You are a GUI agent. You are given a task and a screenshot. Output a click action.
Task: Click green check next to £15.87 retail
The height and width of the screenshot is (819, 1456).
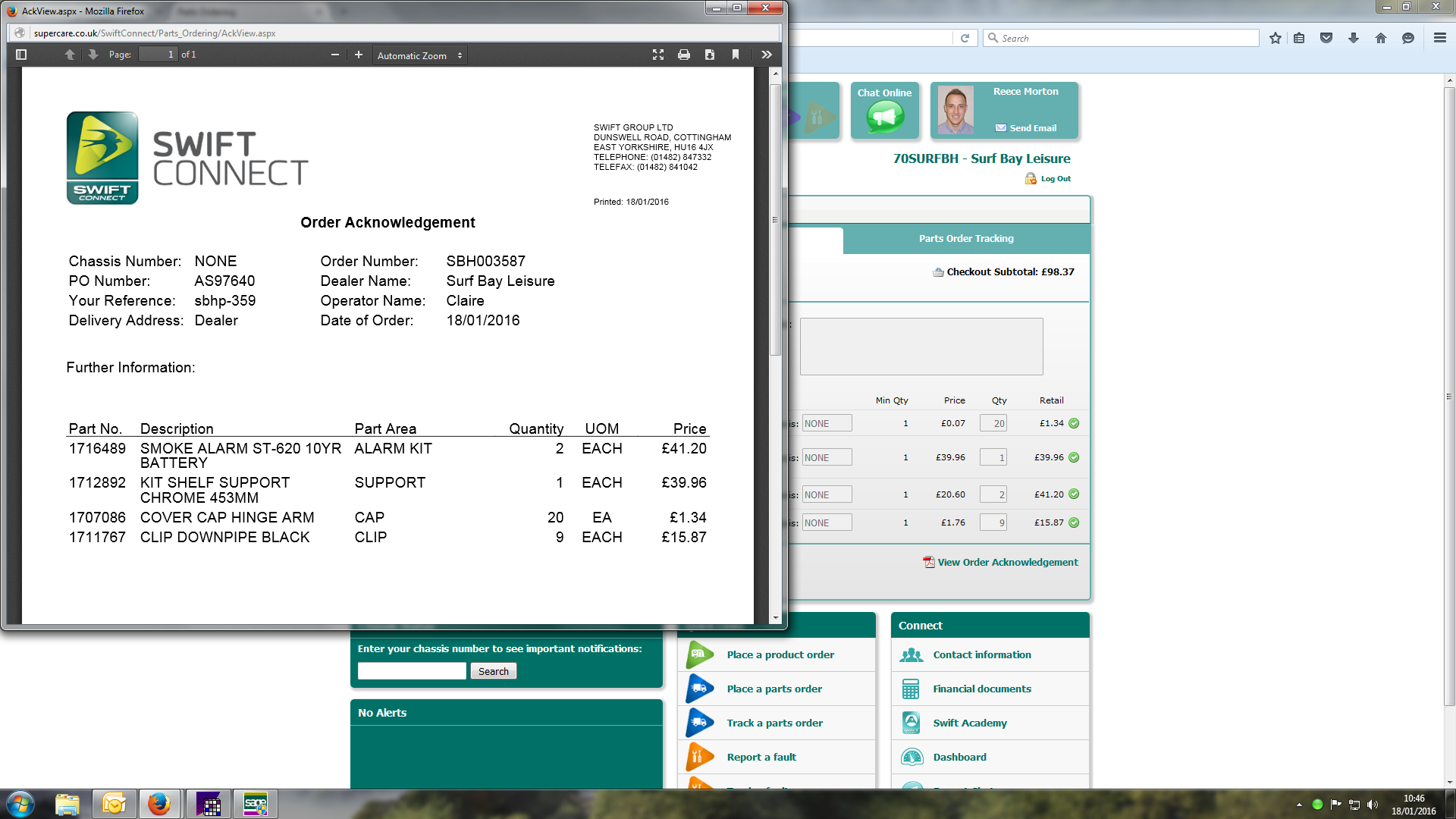pyautogui.click(x=1074, y=522)
